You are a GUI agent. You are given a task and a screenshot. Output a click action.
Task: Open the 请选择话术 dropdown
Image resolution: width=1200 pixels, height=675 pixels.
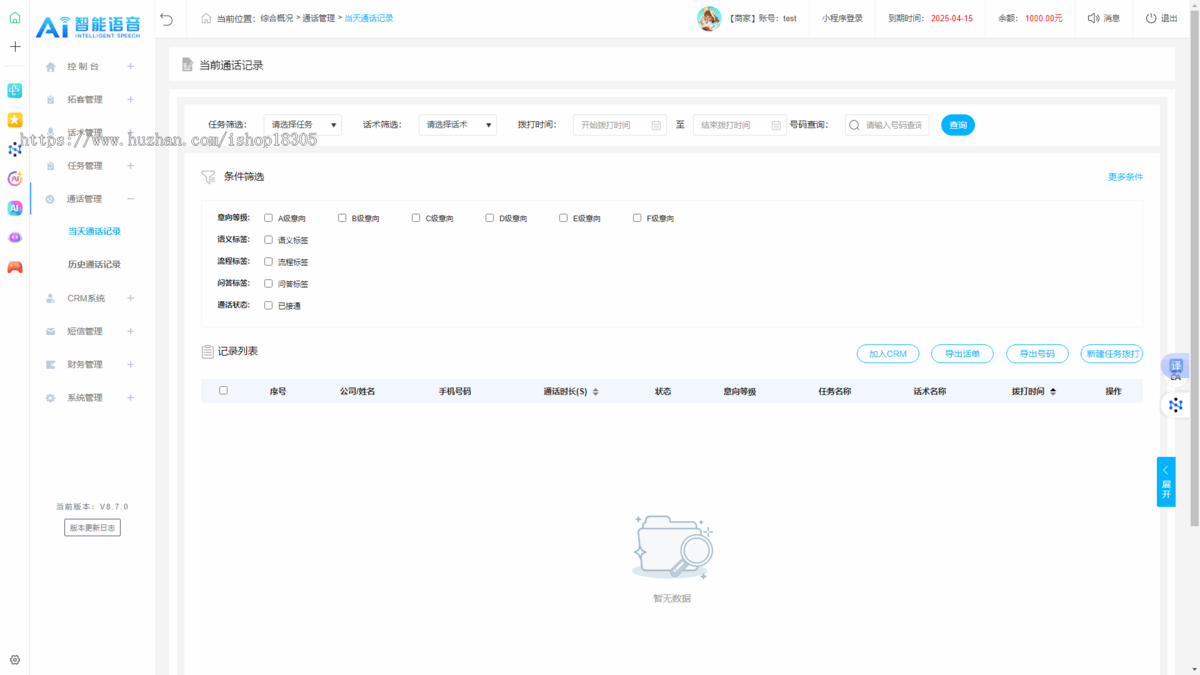(458, 125)
